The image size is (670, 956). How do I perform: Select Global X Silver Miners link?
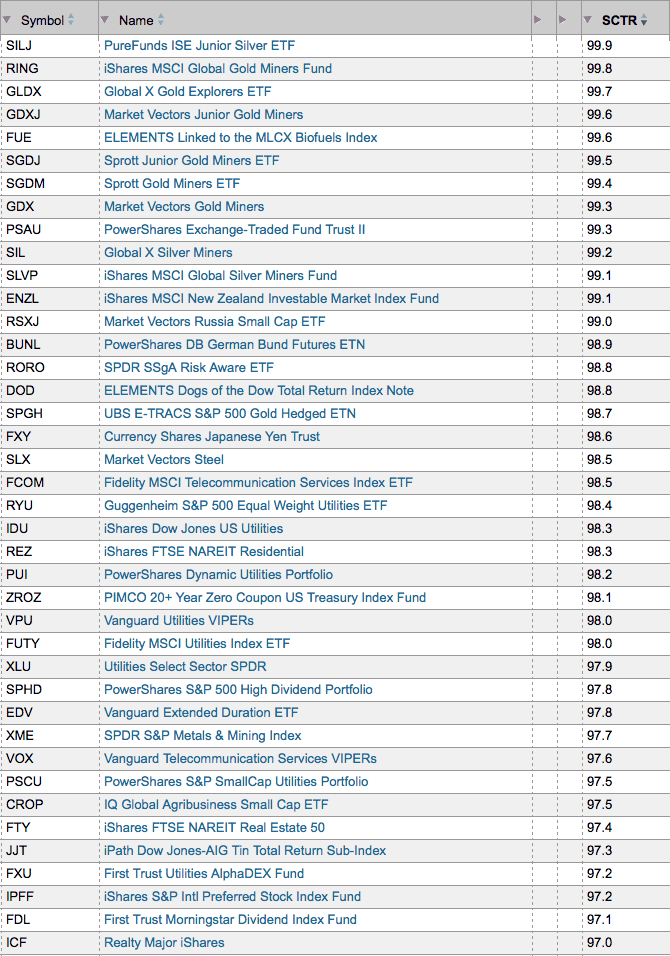(168, 252)
